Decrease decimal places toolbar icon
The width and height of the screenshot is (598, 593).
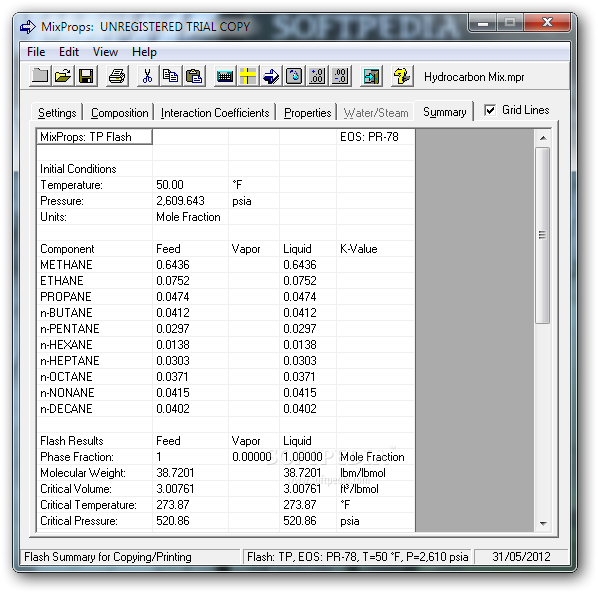tap(340, 76)
